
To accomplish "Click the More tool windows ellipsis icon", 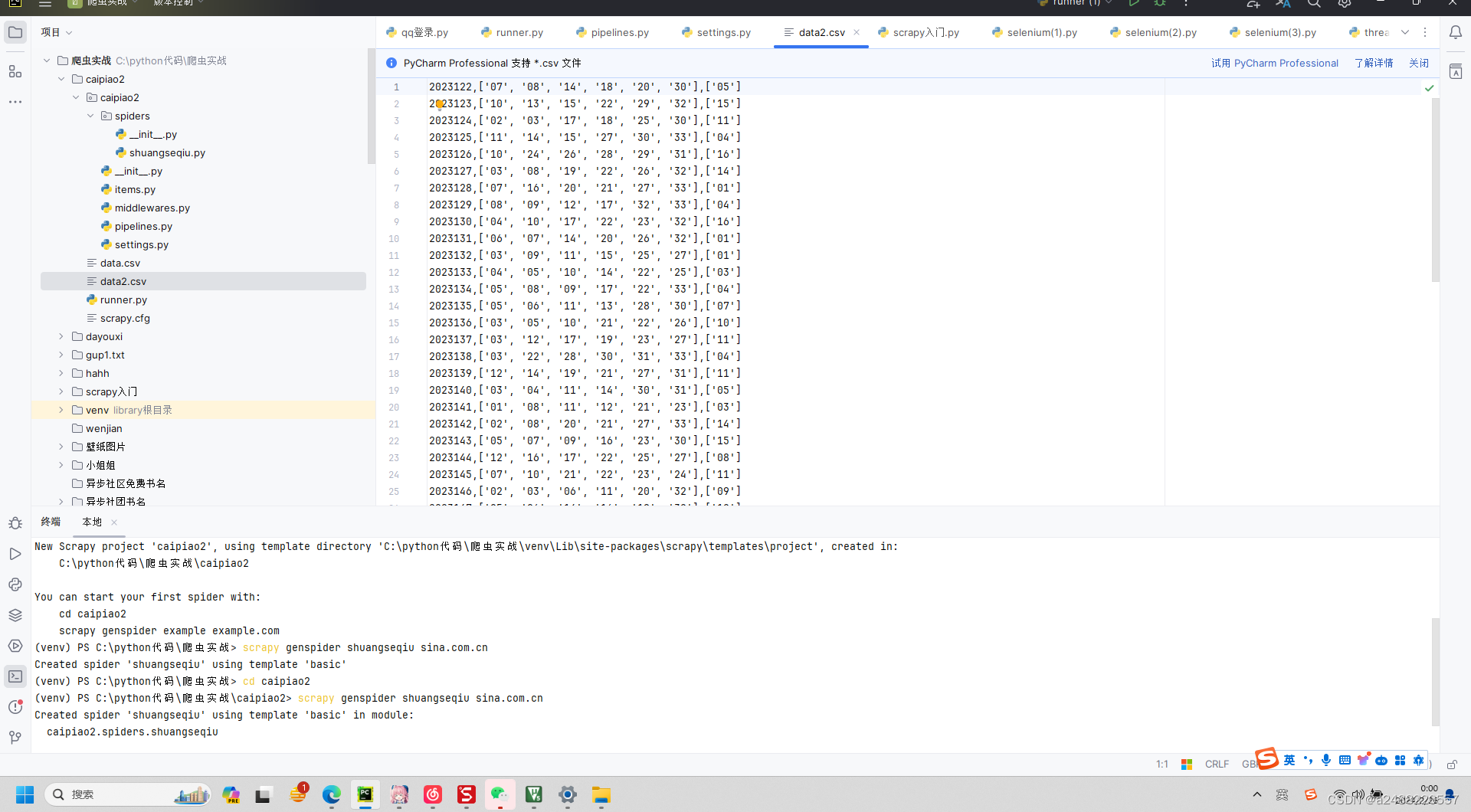I will coord(15,101).
